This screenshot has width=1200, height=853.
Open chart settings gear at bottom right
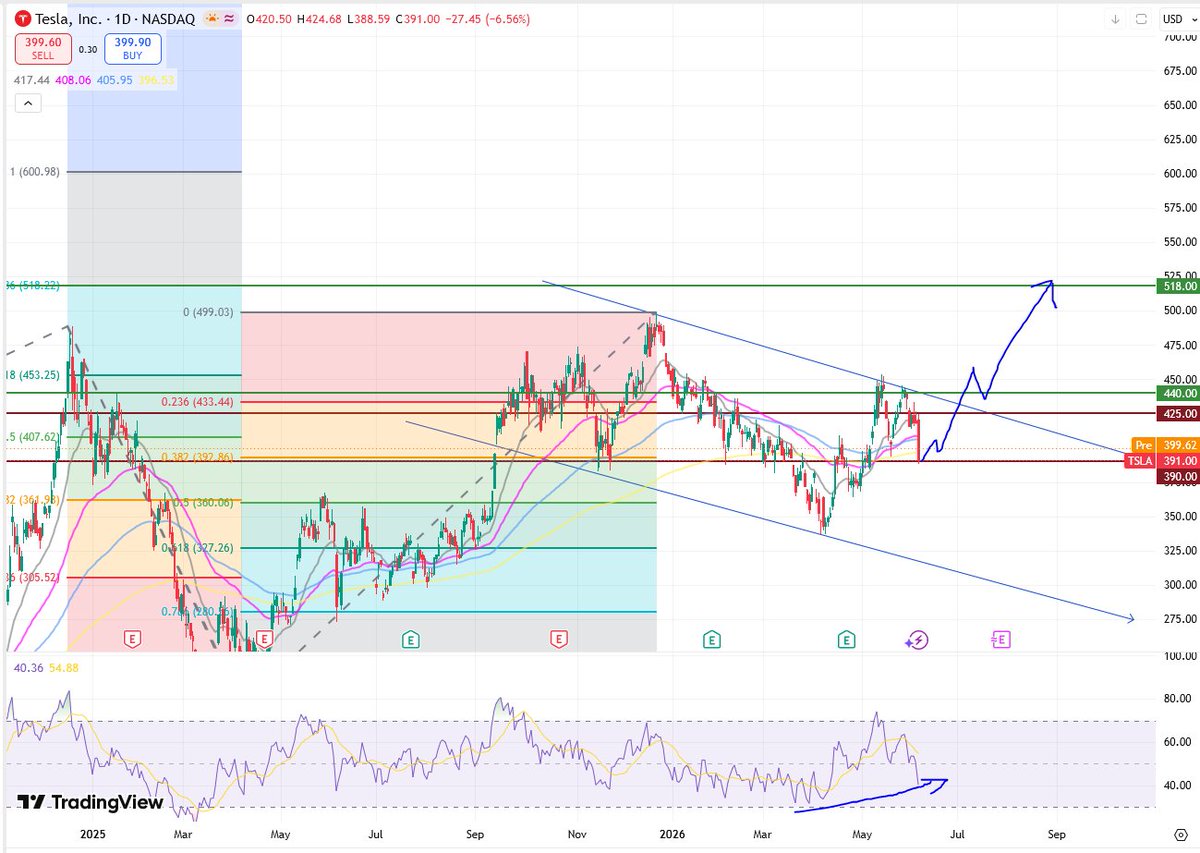pos(1180,834)
